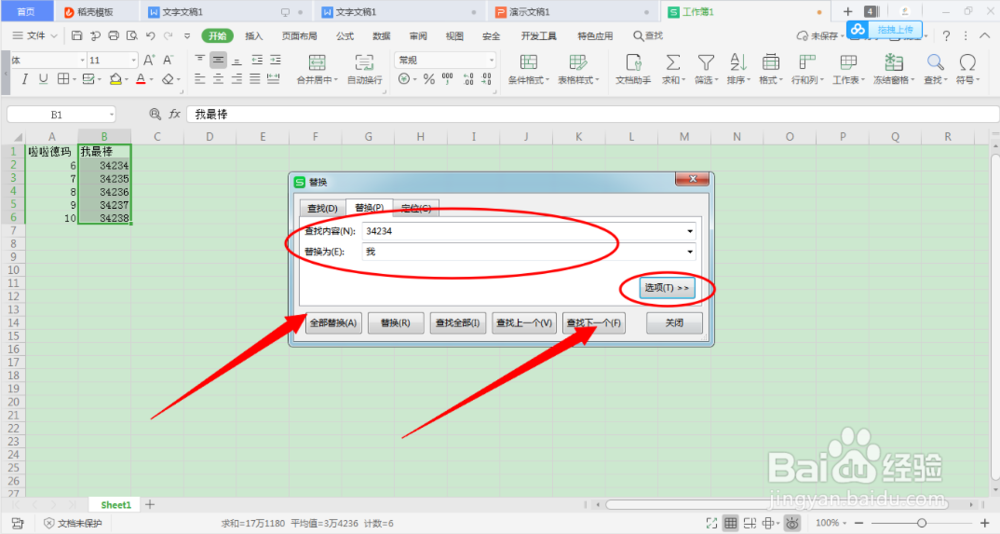Click the Merge and Center (合并居中) icon
This screenshot has width=1000, height=534.
pos(317,63)
